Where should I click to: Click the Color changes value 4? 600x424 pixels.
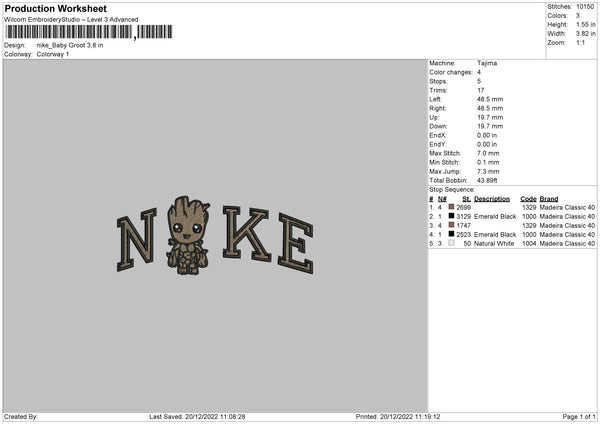479,72
